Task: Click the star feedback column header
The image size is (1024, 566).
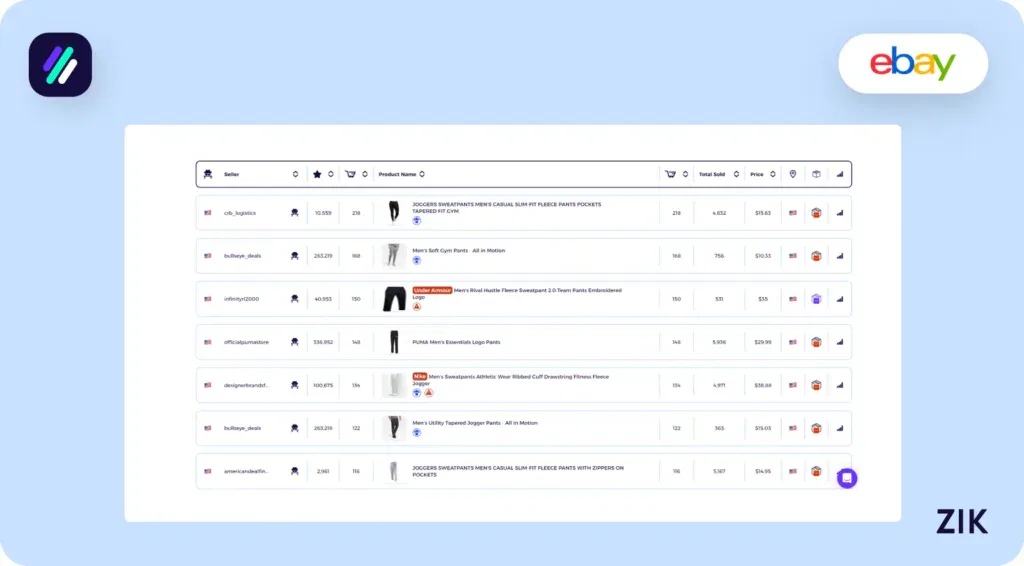Action: click(317, 174)
